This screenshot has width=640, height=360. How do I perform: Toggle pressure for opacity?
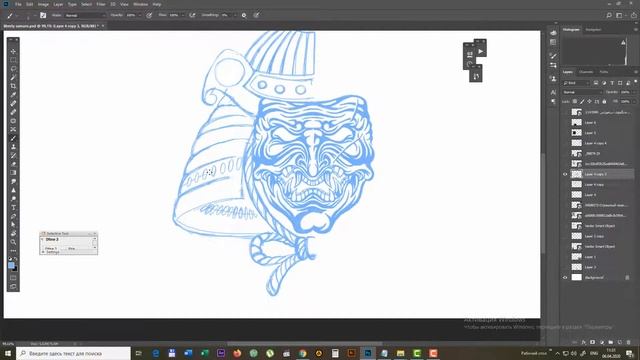(x=149, y=15)
